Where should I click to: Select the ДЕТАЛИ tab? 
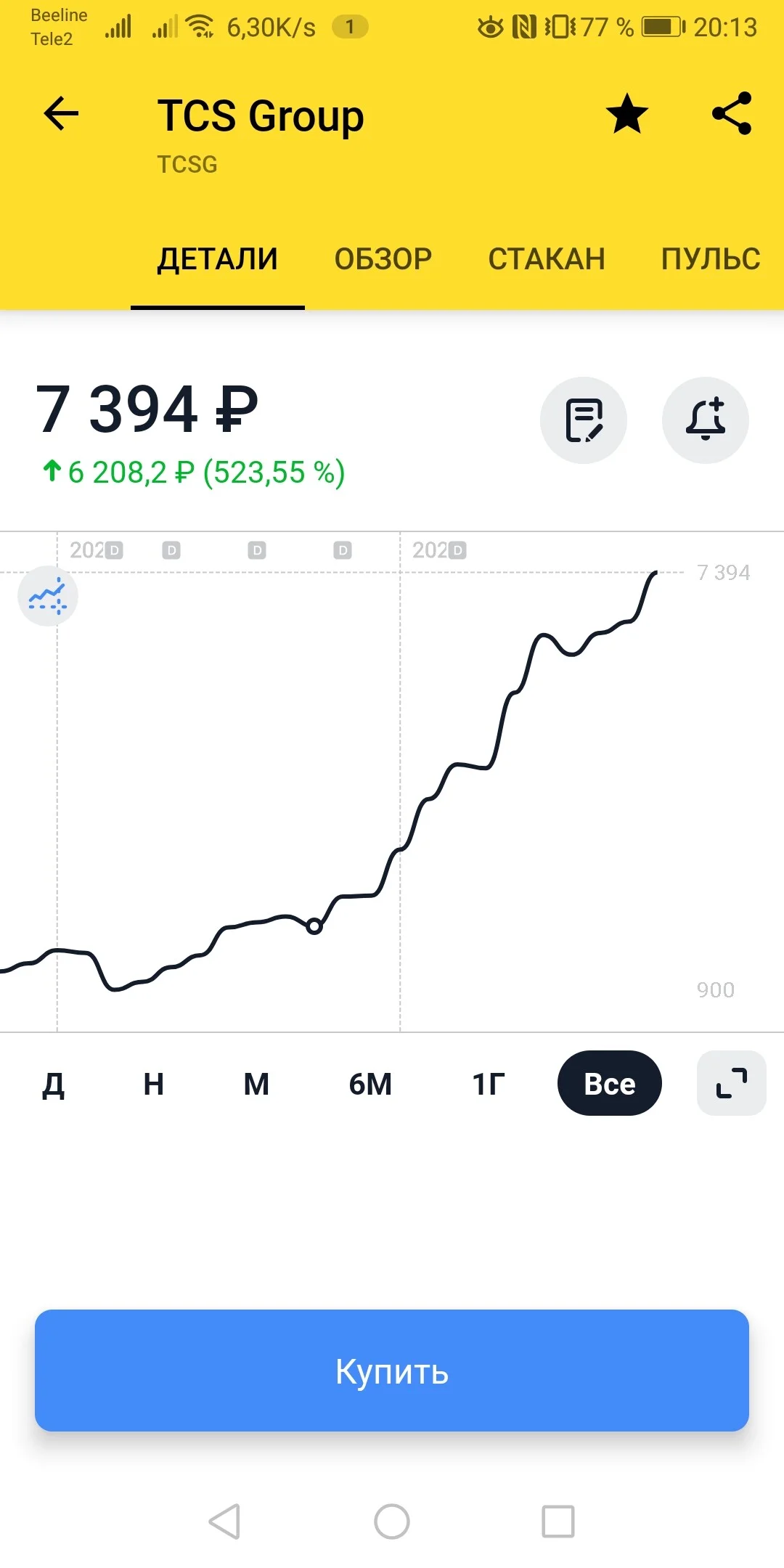[218, 259]
